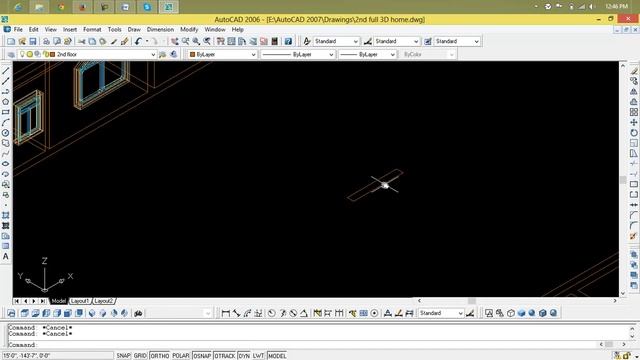Click the 2D Wireframe shade mode icon
The height and width of the screenshot is (360, 640).
point(489,313)
